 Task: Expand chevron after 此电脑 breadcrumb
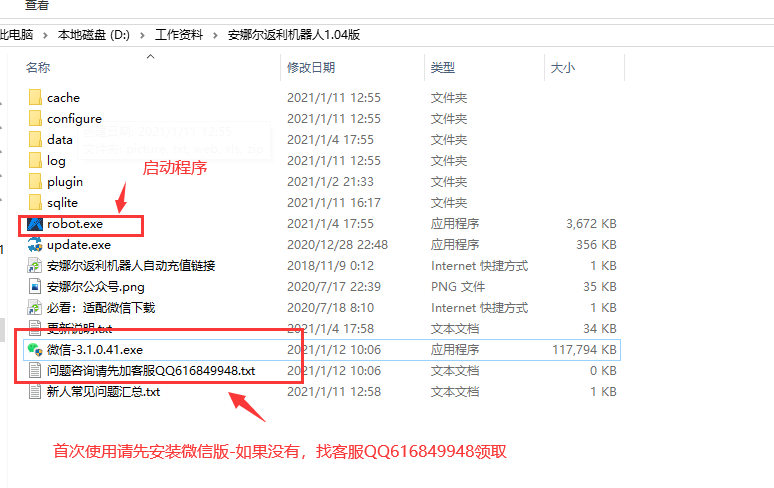(x=45, y=35)
